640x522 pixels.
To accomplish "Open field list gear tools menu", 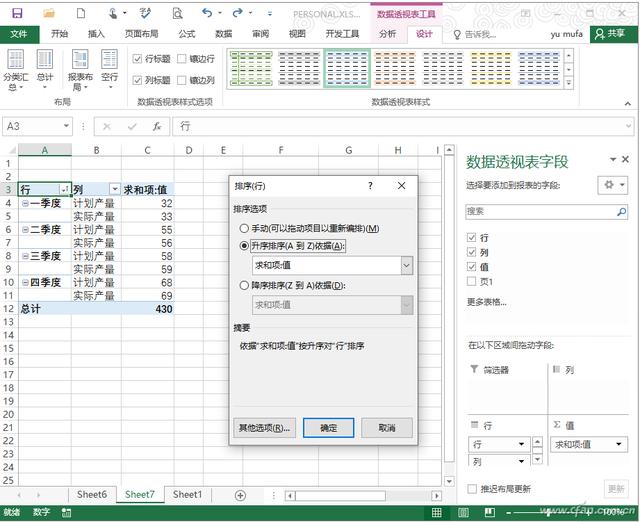I will pos(613,185).
